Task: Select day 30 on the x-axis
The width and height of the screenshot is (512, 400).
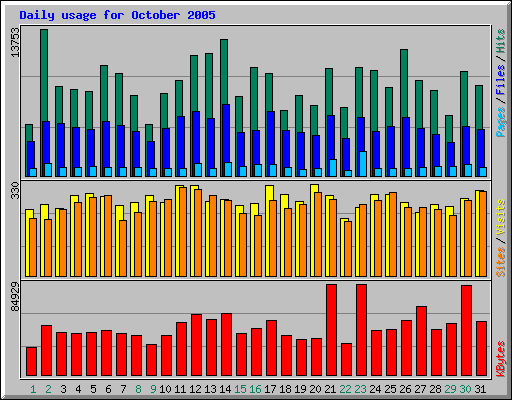Action: click(x=465, y=389)
